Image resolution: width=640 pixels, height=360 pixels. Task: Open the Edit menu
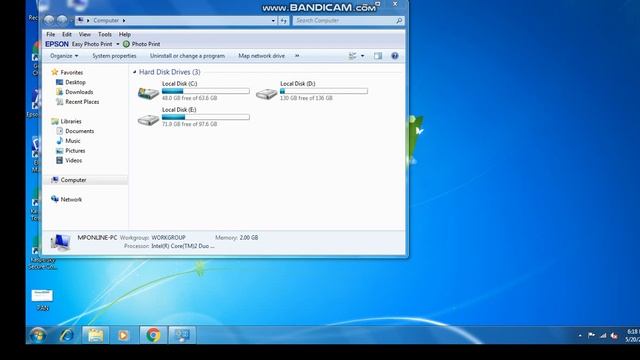67,34
